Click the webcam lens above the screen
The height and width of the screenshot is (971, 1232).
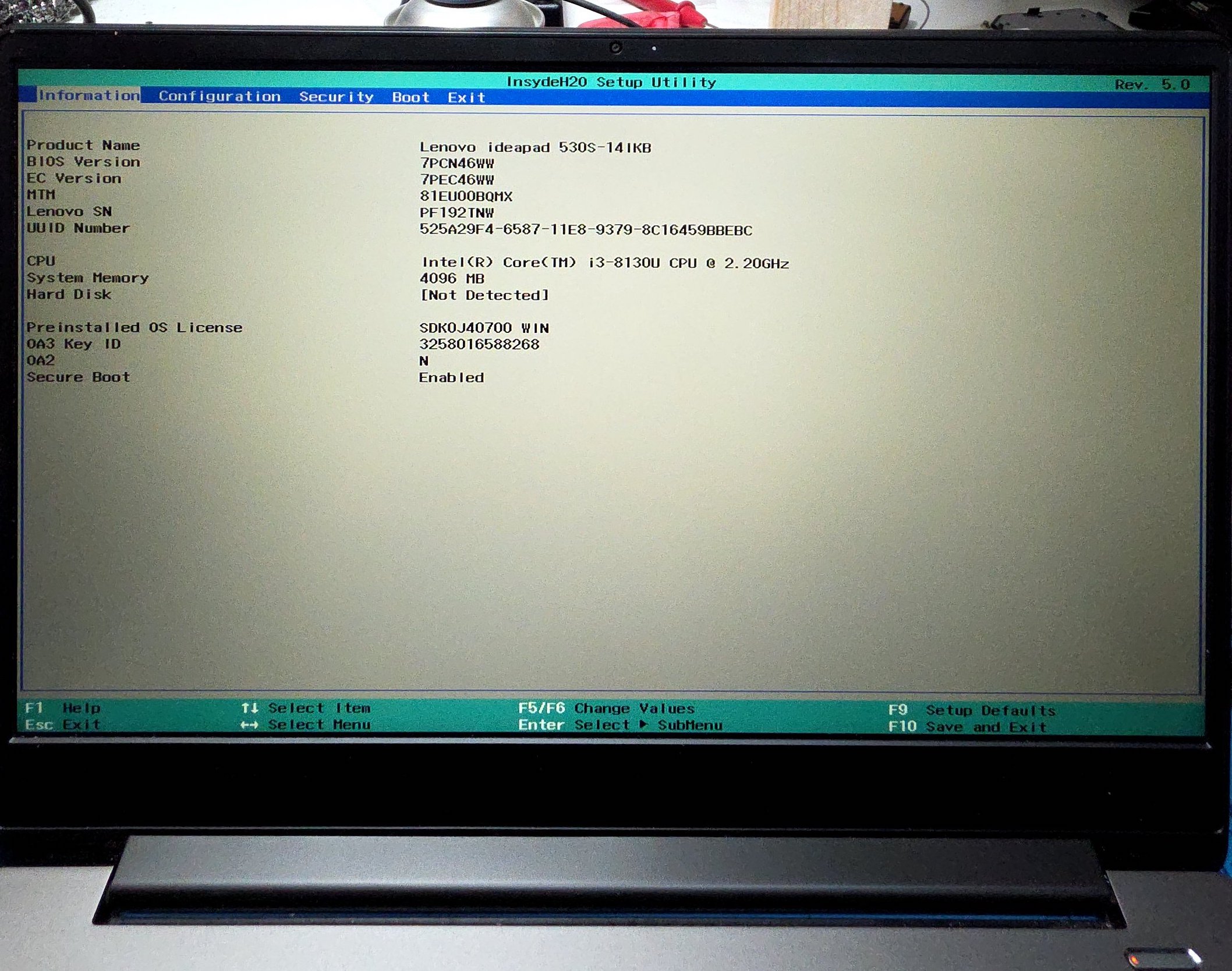coord(616,48)
